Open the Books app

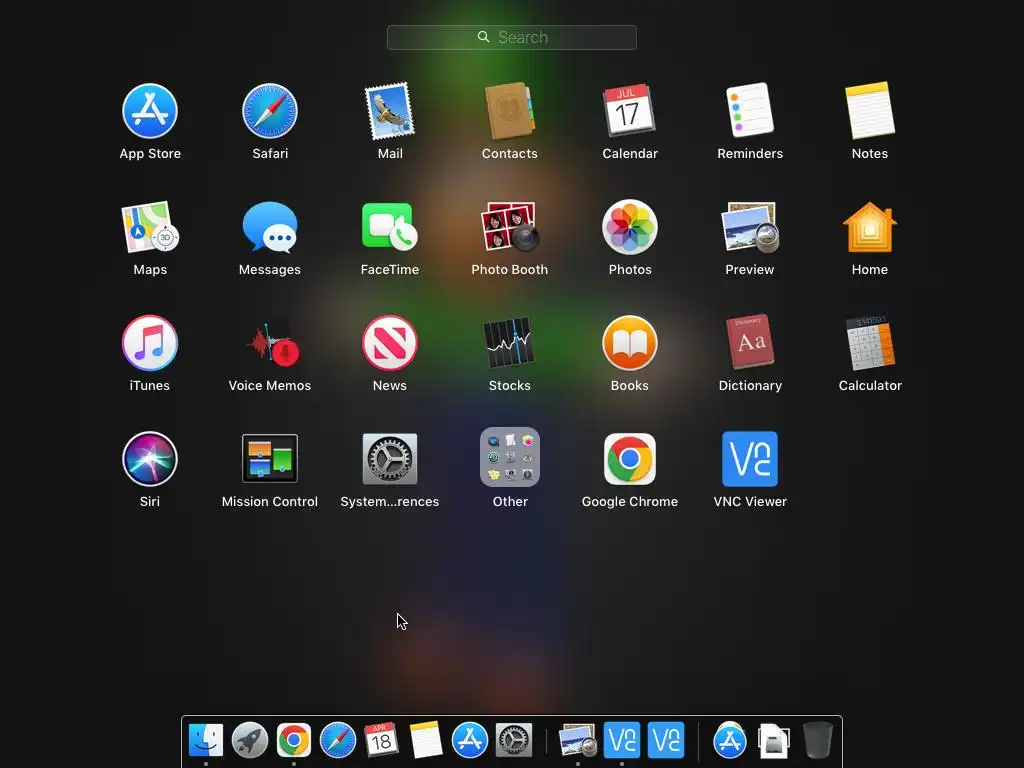pyautogui.click(x=630, y=343)
